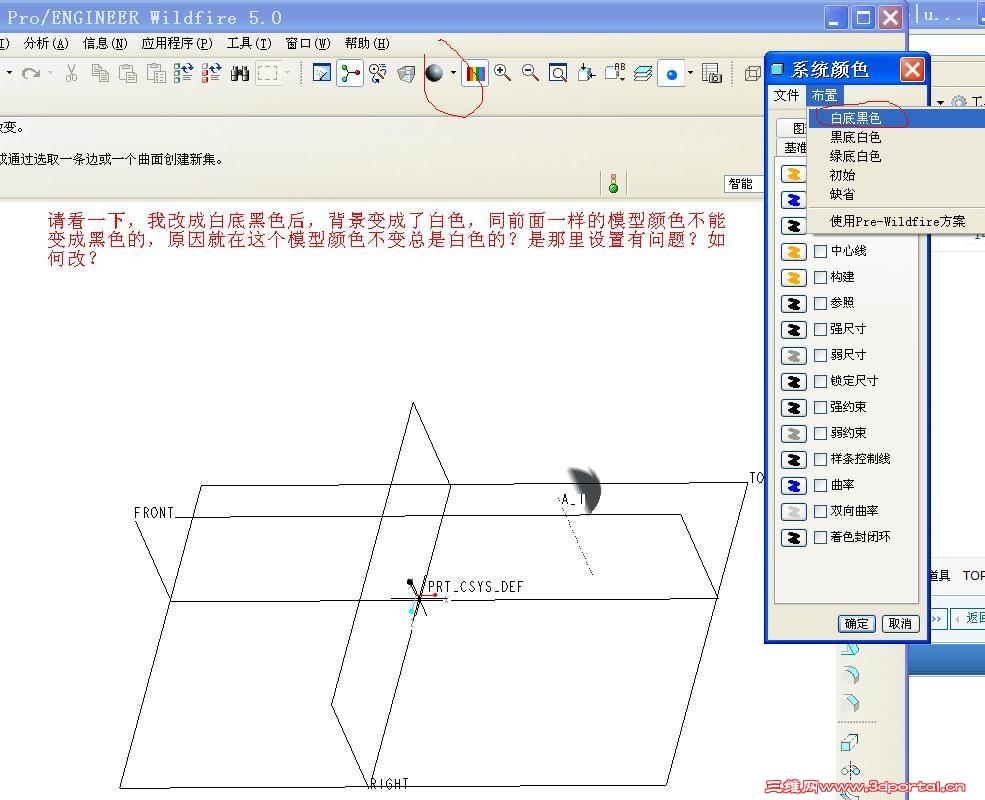Open the system colors rainbow icon
This screenshot has width=985, height=800.
[x=476, y=73]
